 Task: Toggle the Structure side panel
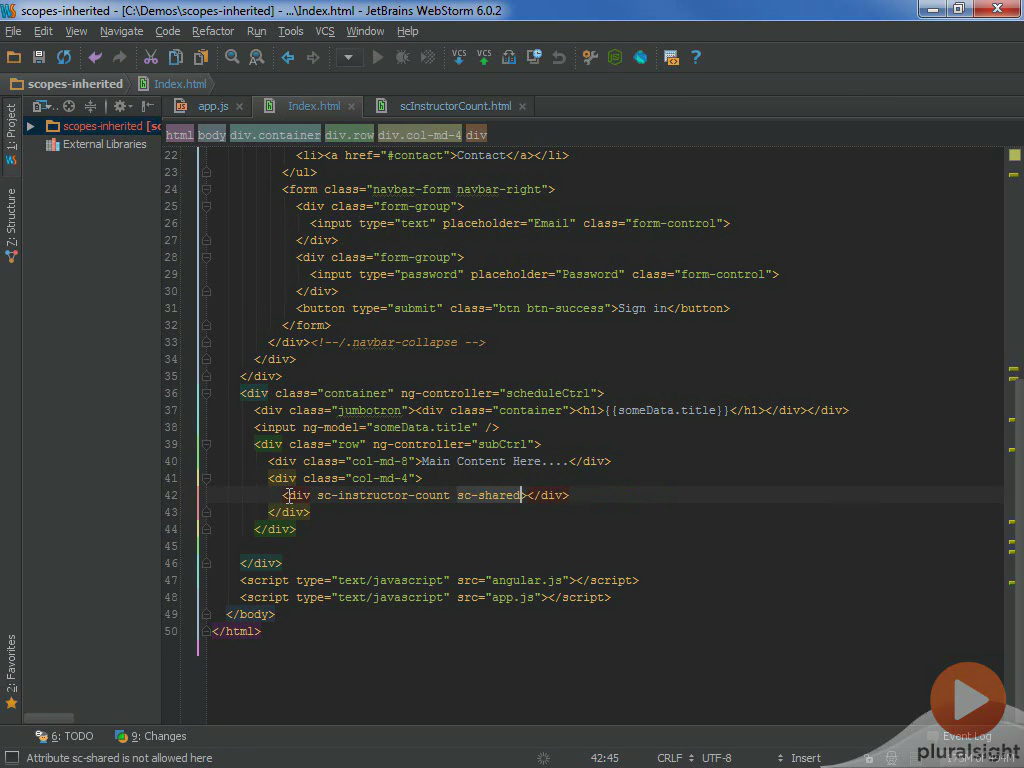(11, 225)
